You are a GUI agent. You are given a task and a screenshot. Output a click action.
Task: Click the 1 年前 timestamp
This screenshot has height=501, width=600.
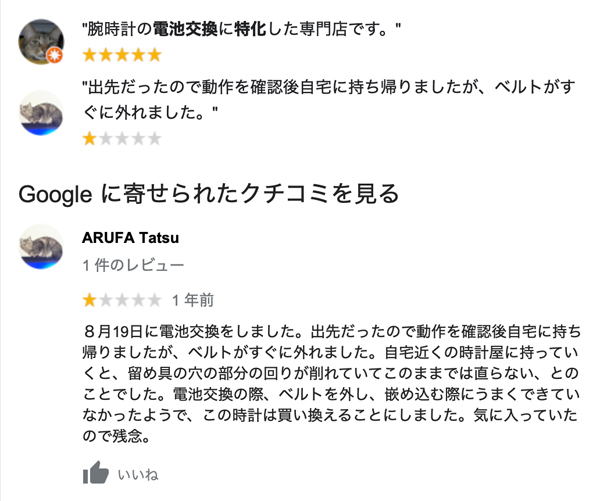point(192,300)
